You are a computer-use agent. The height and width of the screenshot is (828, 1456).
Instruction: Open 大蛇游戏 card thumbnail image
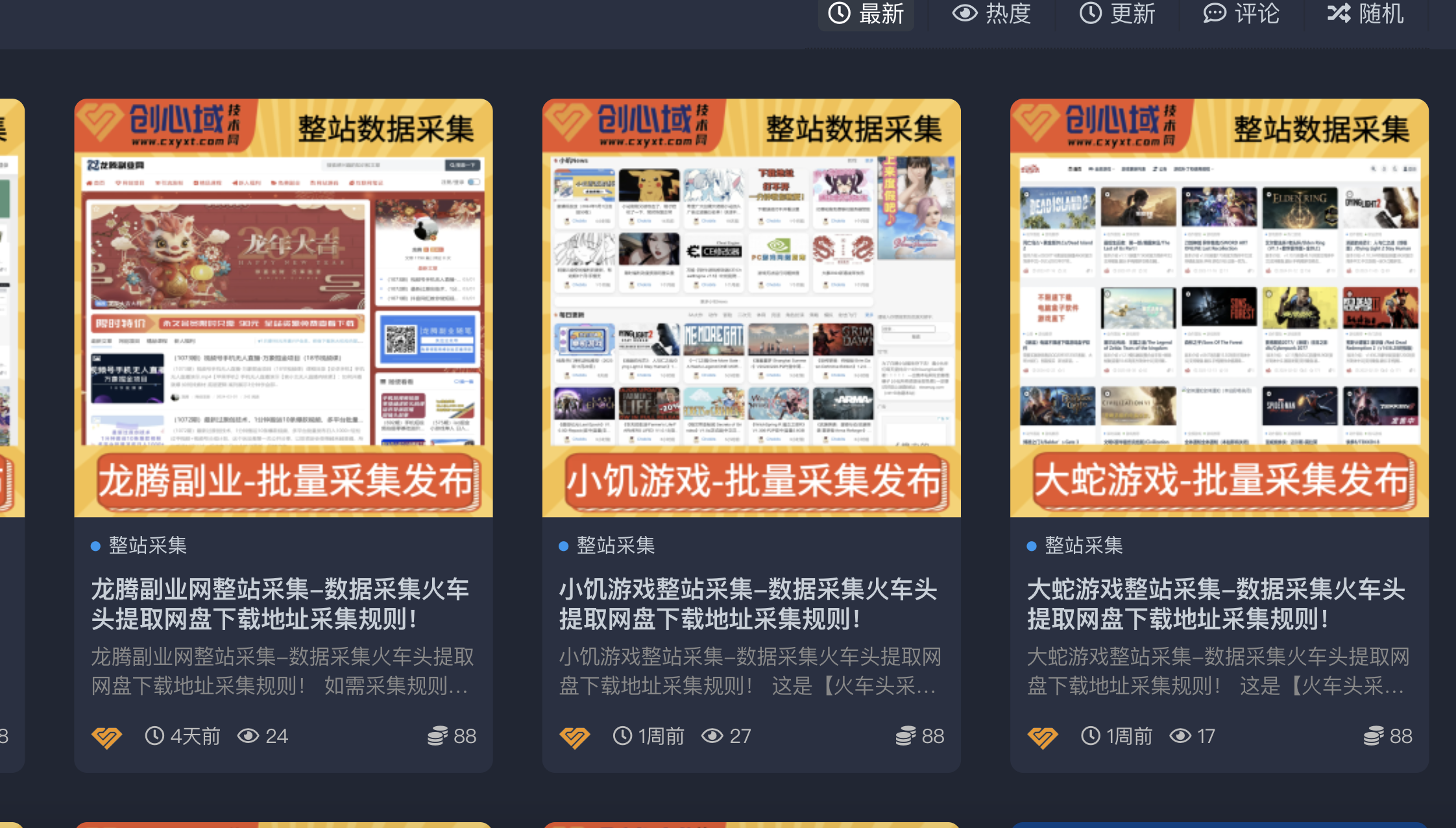pos(1219,308)
